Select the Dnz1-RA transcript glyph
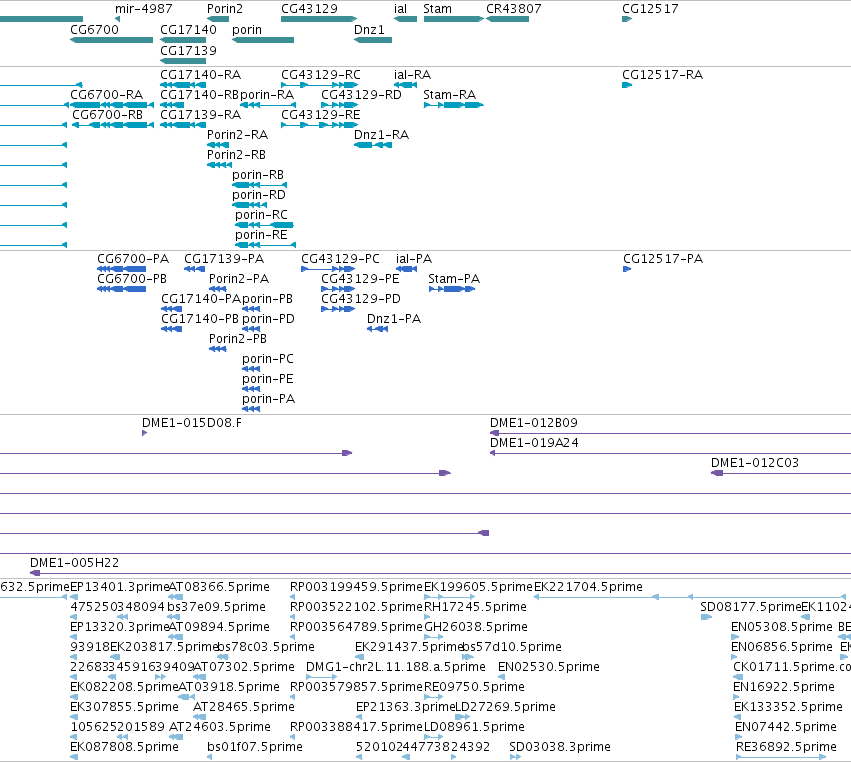Image resolution: width=851 pixels, height=762 pixels. click(x=373, y=145)
